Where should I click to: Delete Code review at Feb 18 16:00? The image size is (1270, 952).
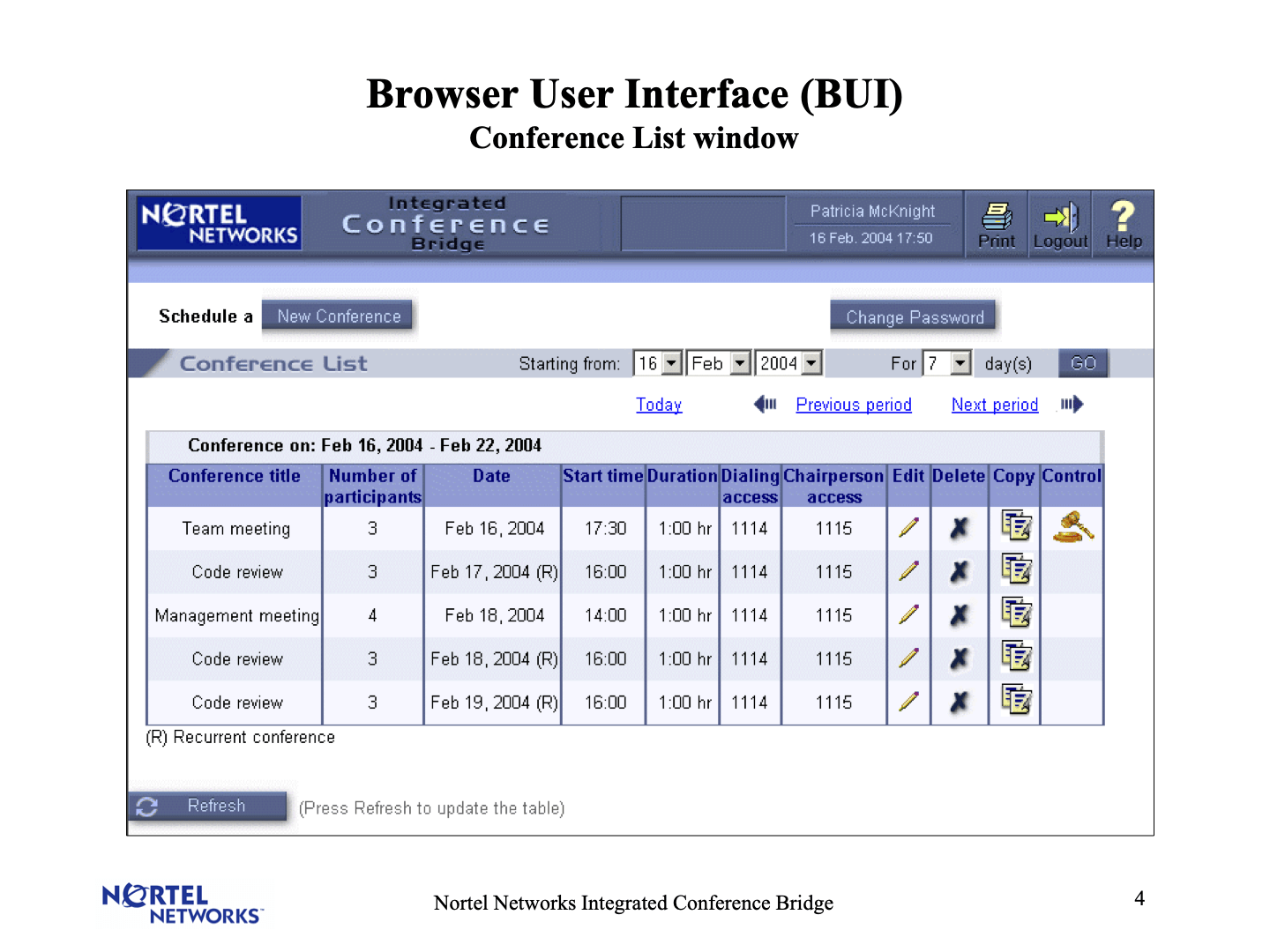(959, 658)
